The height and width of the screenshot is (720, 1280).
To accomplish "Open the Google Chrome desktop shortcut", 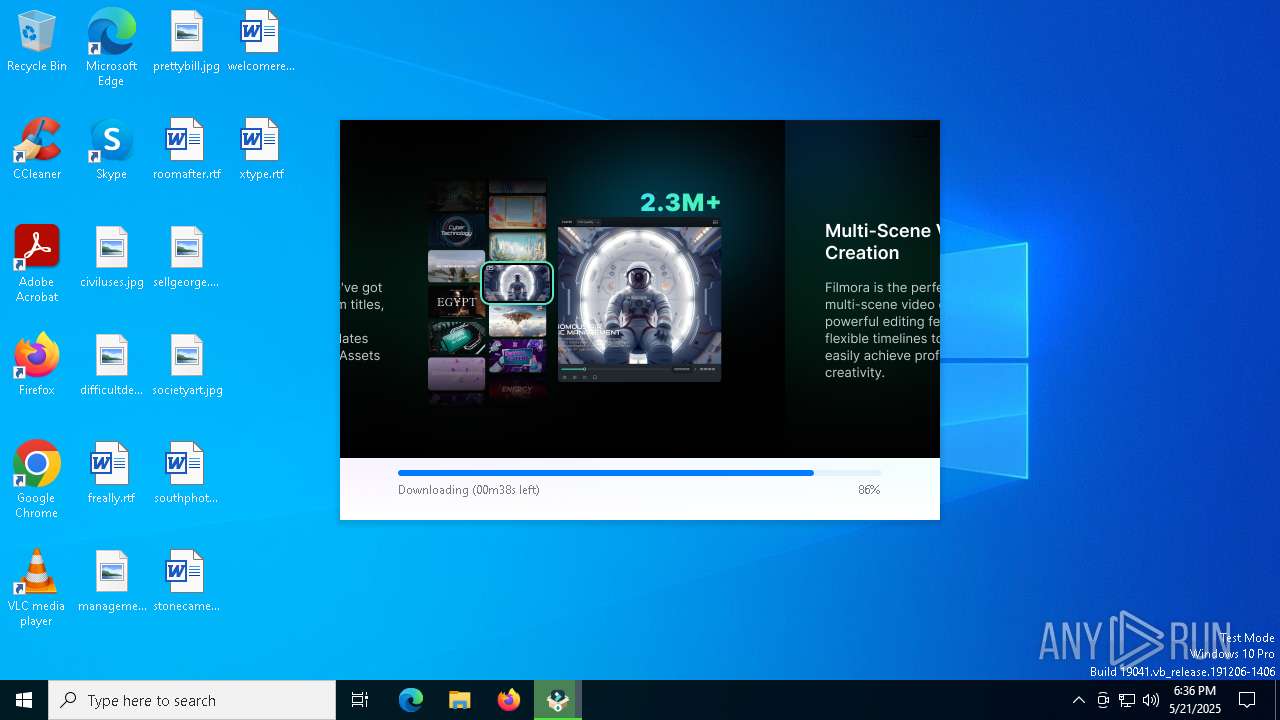I will 37,480.
